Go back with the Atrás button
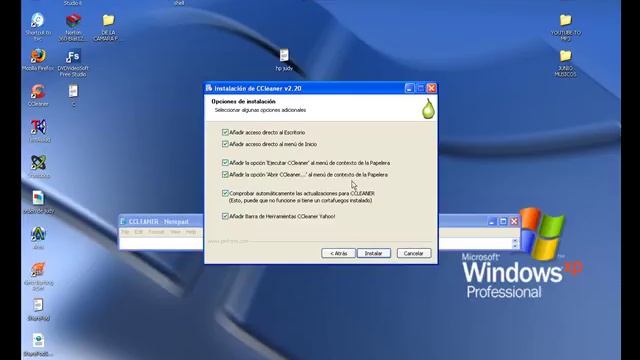Image resolution: width=640 pixels, height=360 pixels. pos(338,253)
